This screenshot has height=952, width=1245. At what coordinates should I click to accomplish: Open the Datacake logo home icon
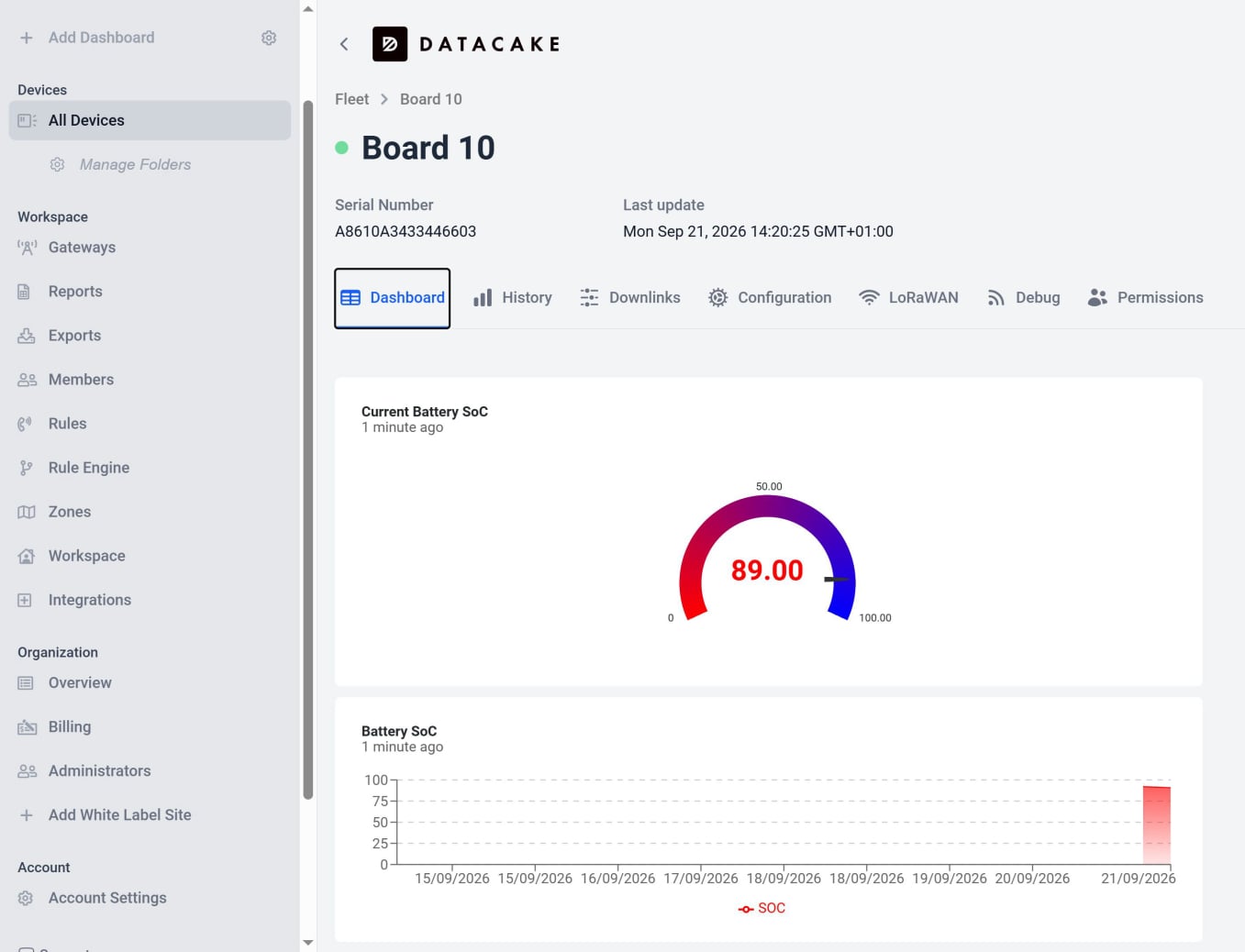click(x=390, y=44)
